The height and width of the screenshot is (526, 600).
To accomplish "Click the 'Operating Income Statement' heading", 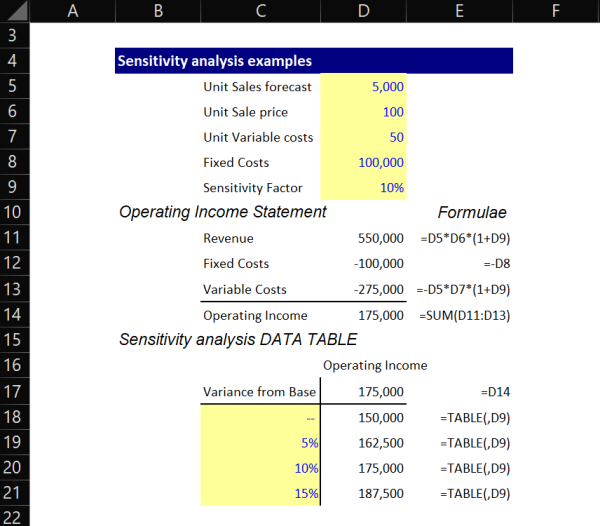I will coord(222,212).
